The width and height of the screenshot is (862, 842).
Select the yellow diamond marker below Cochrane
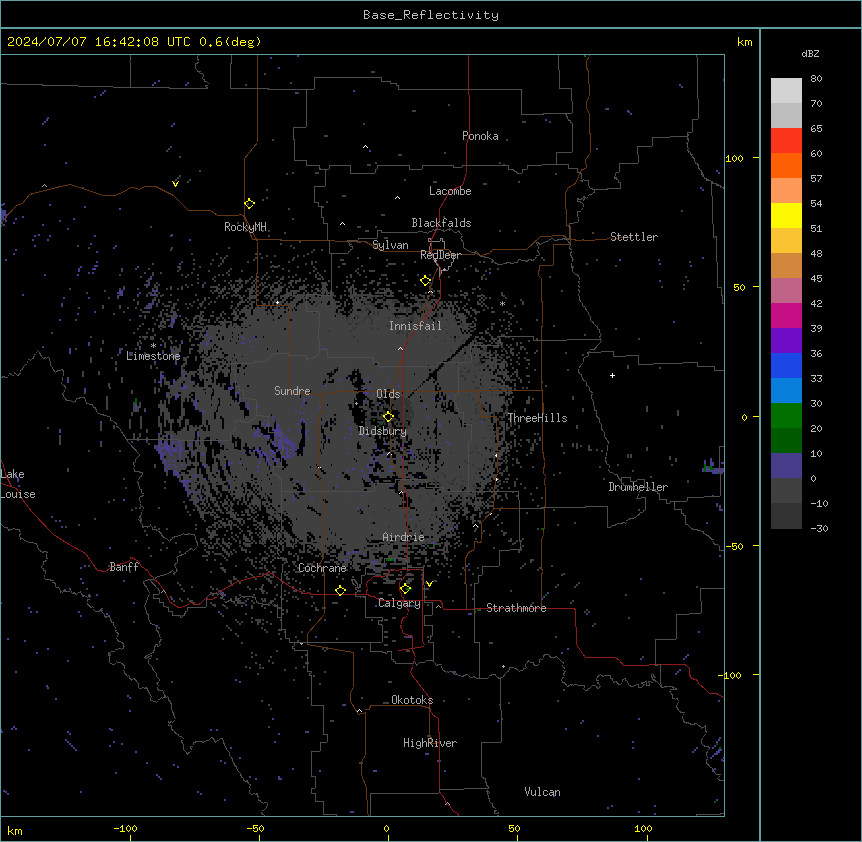click(340, 590)
